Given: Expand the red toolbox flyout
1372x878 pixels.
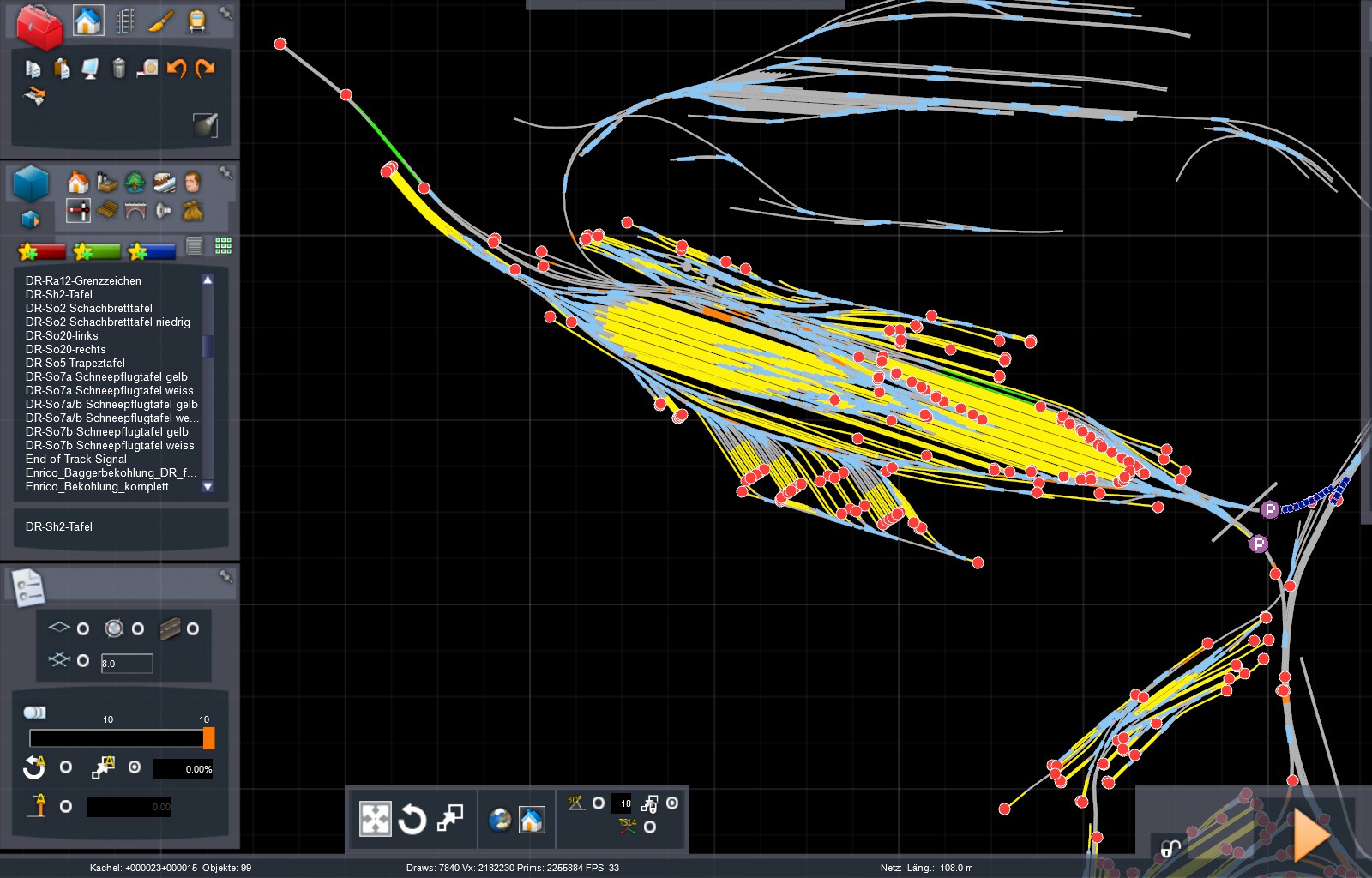Looking at the screenshot, I should click(x=39, y=26).
